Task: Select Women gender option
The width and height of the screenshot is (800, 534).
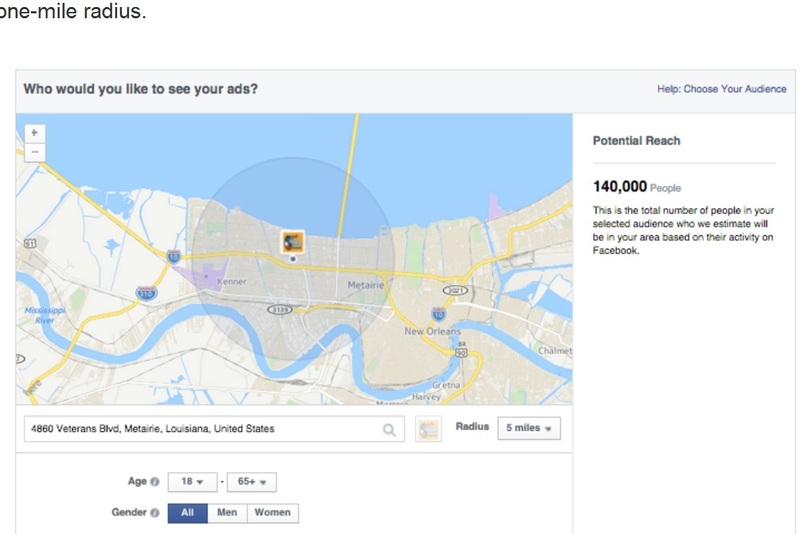Action: 272,513
